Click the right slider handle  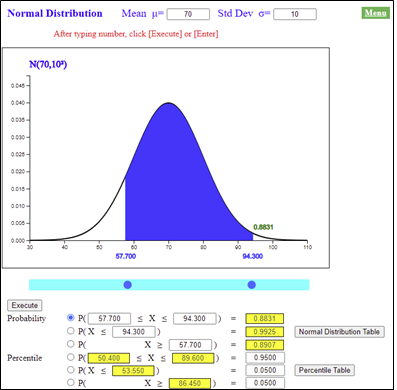tap(252, 285)
